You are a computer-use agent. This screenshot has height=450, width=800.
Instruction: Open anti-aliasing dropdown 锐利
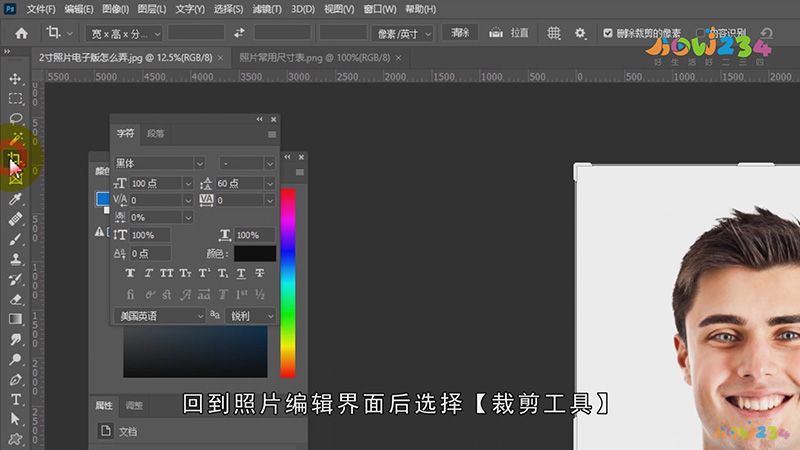[250, 316]
